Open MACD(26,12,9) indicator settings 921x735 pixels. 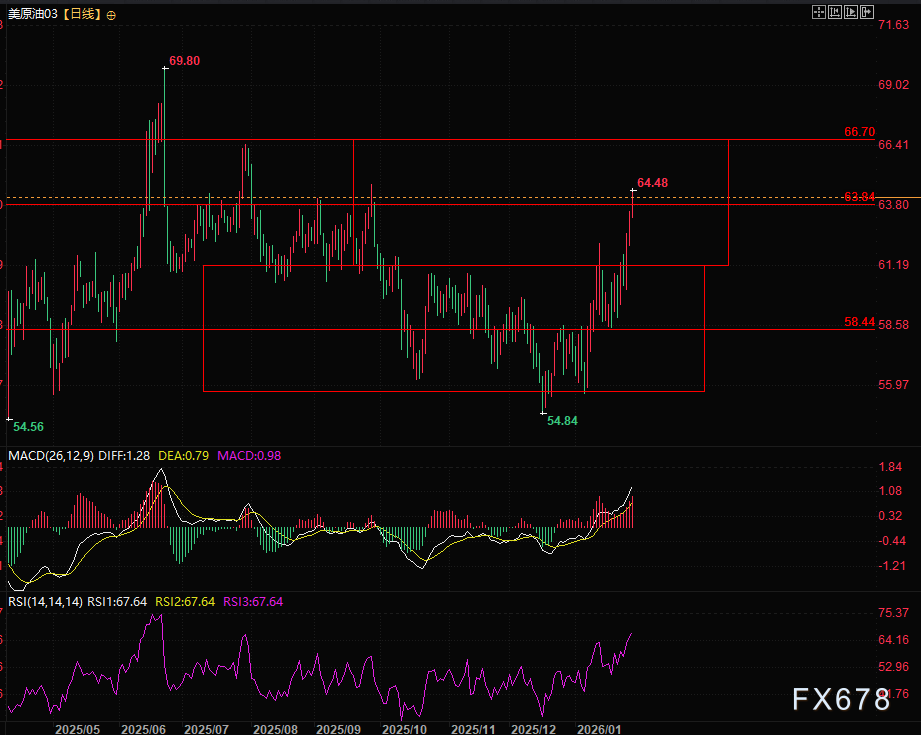[51, 455]
